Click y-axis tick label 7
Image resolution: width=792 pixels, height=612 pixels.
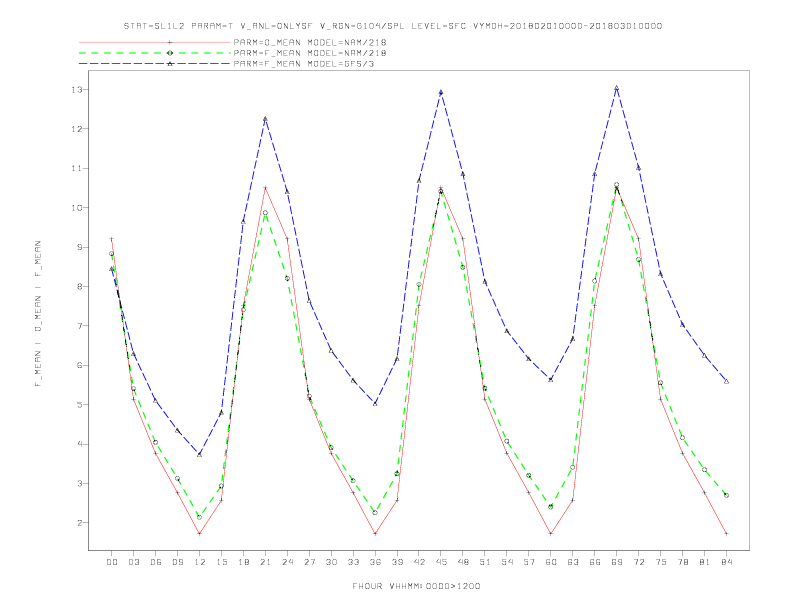[80, 326]
